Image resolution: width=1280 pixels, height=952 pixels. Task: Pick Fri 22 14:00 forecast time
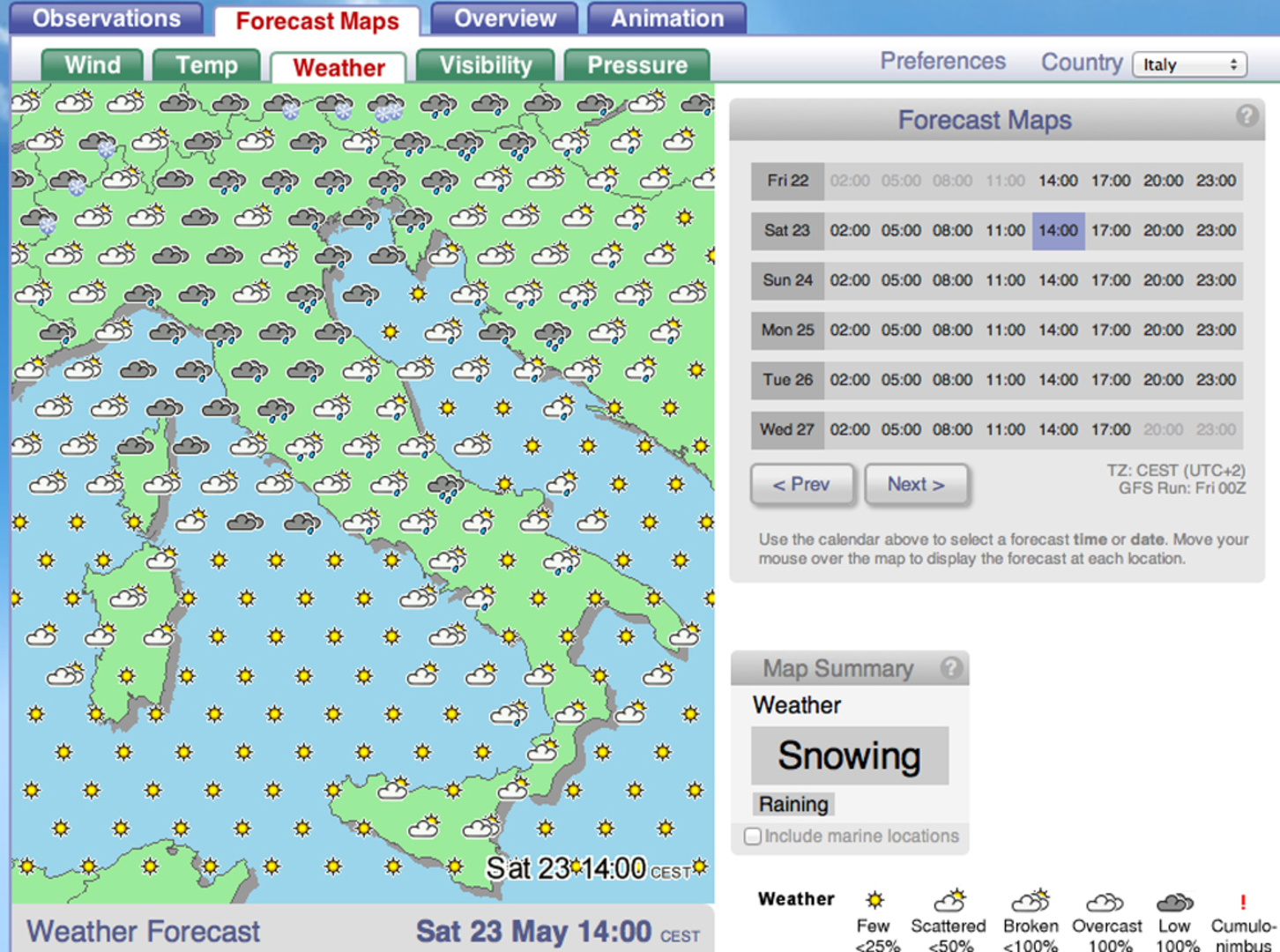click(x=1058, y=181)
